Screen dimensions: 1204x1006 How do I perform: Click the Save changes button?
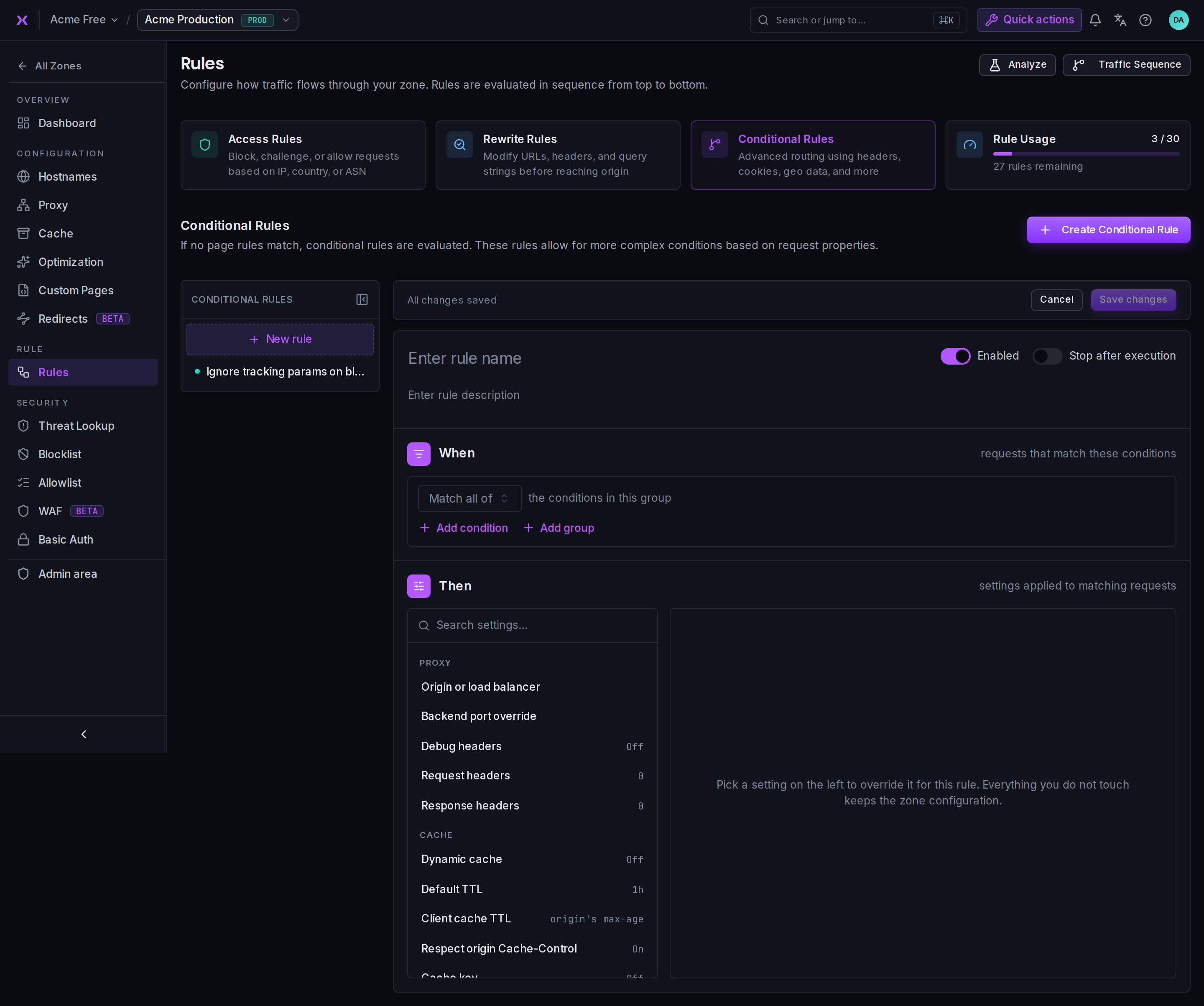tap(1133, 300)
